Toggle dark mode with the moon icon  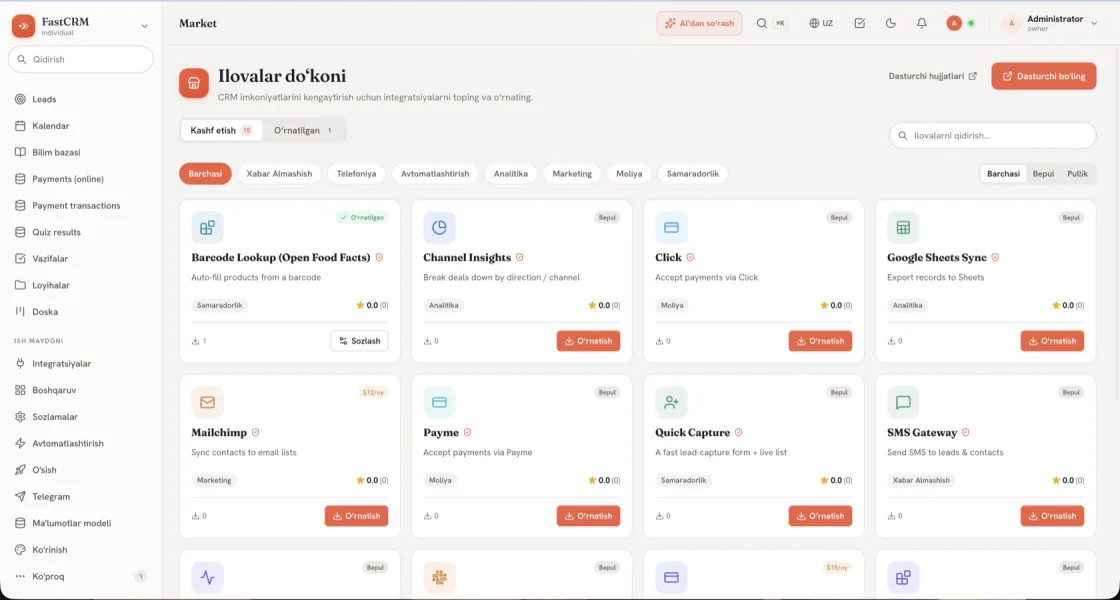click(891, 23)
